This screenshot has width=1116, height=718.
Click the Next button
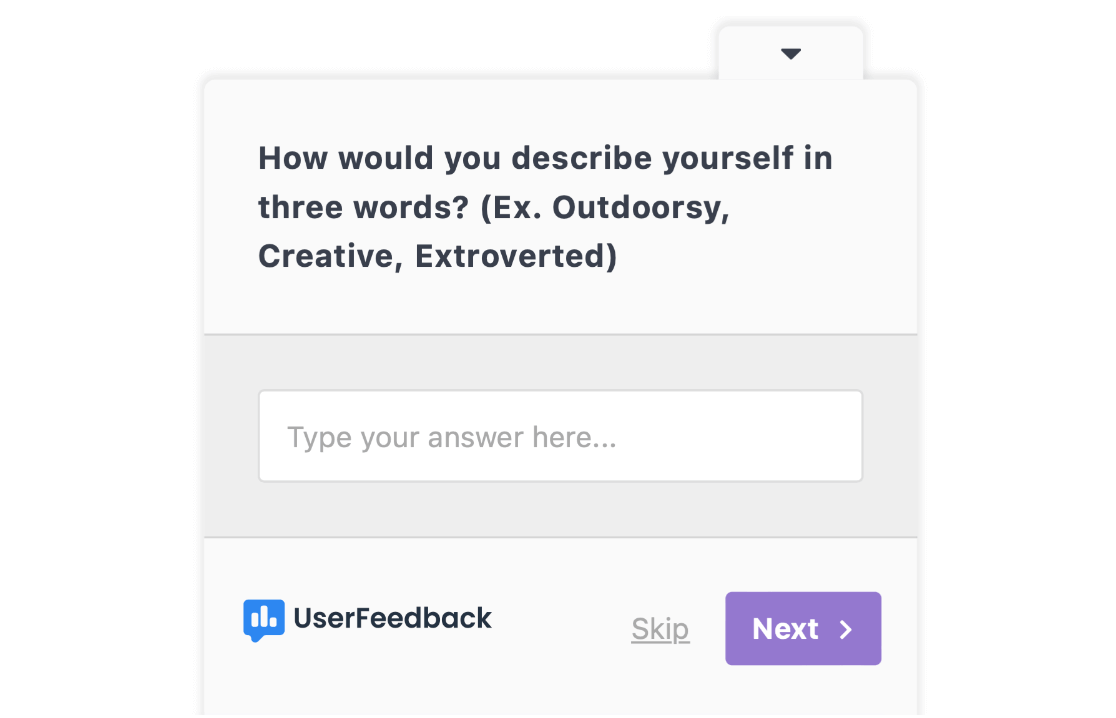(x=803, y=628)
